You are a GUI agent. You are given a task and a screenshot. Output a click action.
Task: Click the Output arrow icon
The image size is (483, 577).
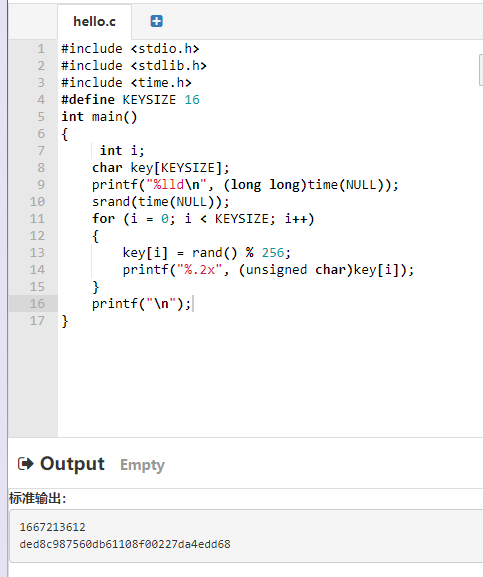point(26,464)
